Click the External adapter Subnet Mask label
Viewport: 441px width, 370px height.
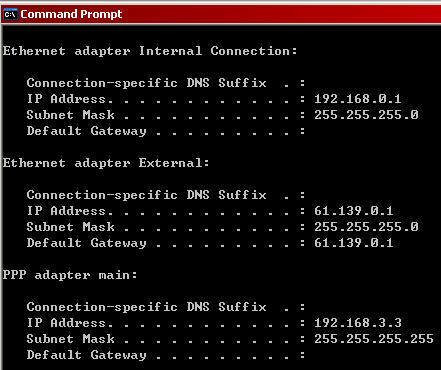click(x=71, y=227)
